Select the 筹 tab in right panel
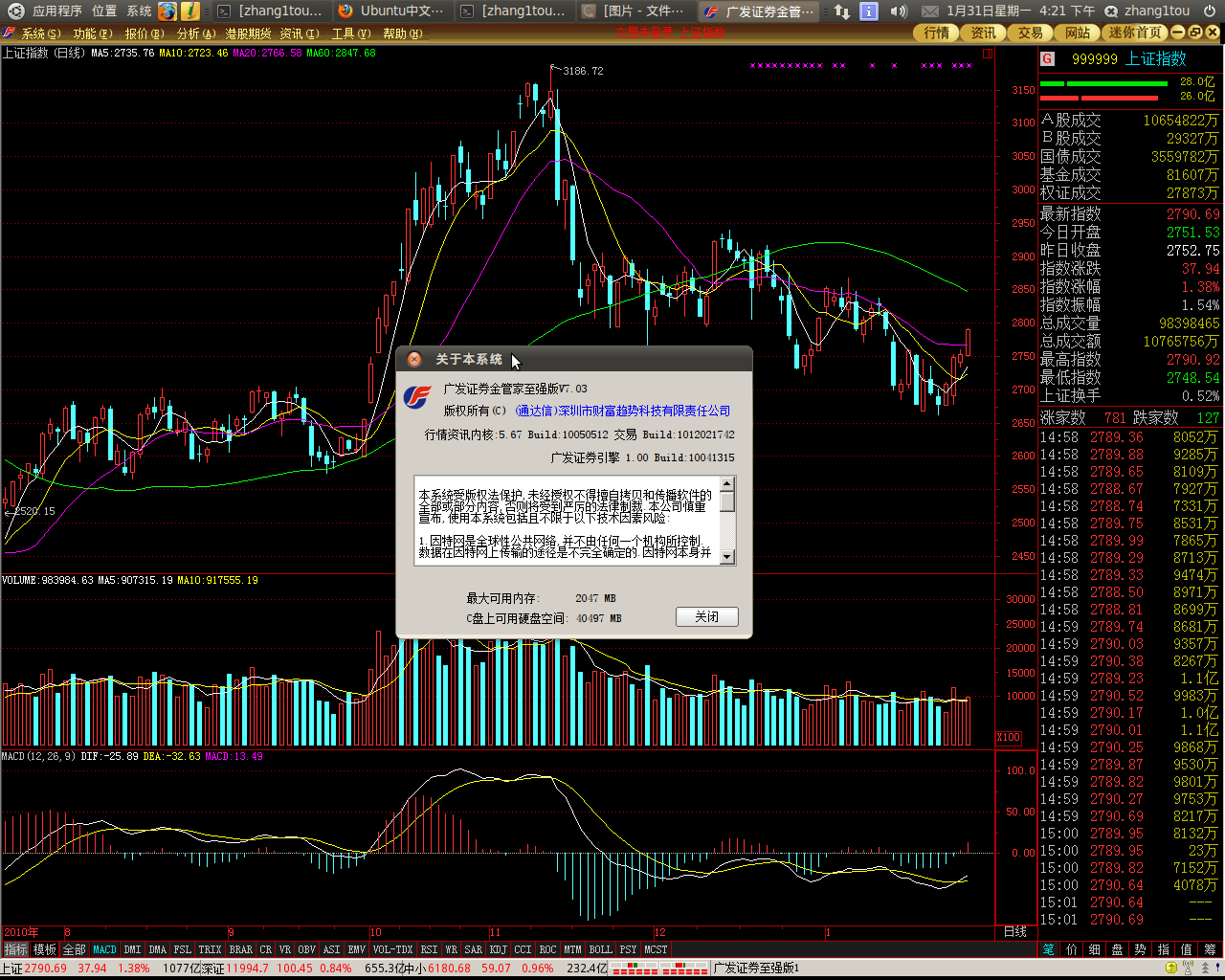Image resolution: width=1225 pixels, height=980 pixels. click(x=1211, y=949)
